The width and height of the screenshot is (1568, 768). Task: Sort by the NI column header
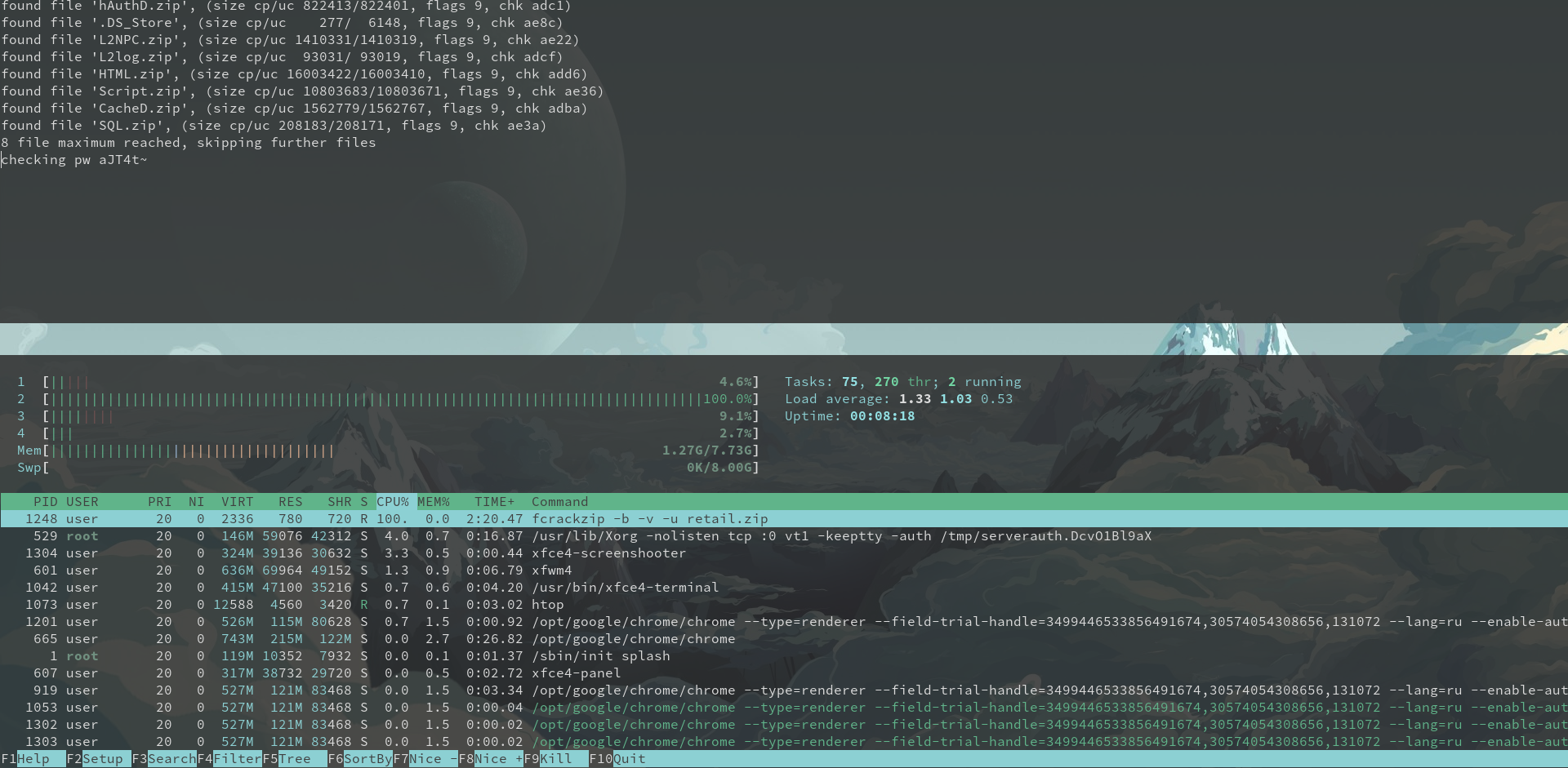pyautogui.click(x=197, y=502)
